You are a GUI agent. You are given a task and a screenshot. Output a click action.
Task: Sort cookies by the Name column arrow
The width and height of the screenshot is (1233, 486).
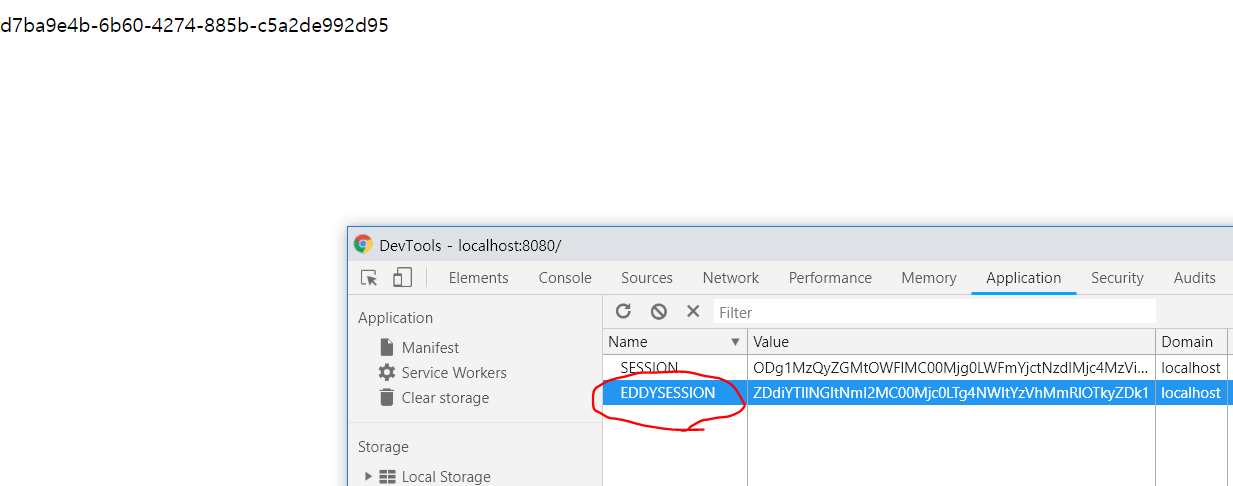[x=736, y=342]
